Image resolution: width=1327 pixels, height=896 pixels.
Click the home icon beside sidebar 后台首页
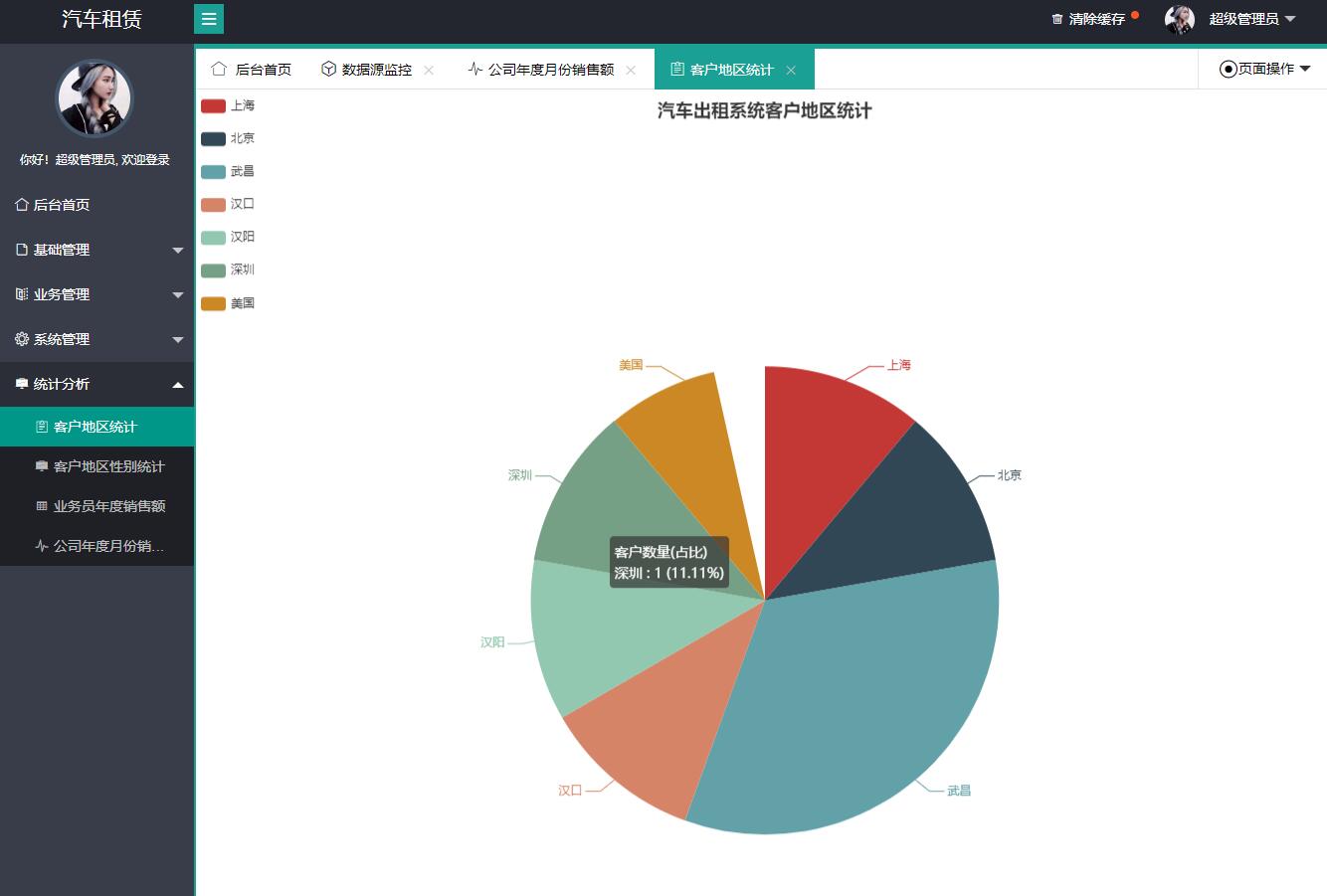tap(22, 204)
